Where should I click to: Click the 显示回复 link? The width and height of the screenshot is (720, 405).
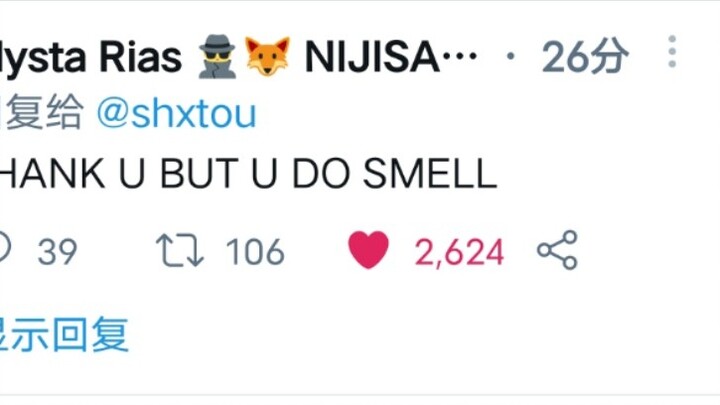64,335
